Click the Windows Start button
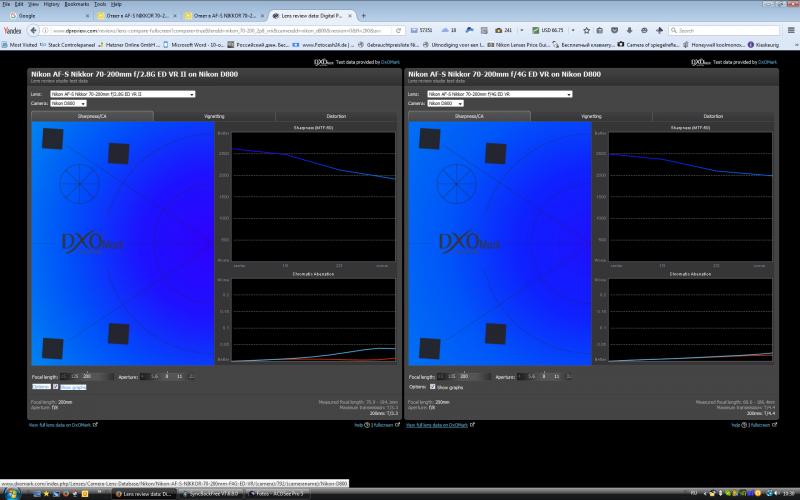Viewport: 800px width, 500px height. pyautogui.click(x=11, y=493)
